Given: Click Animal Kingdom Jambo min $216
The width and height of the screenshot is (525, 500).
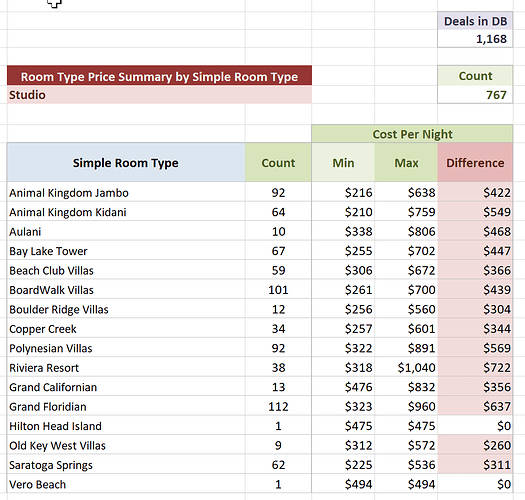Looking at the screenshot, I should [x=343, y=193].
